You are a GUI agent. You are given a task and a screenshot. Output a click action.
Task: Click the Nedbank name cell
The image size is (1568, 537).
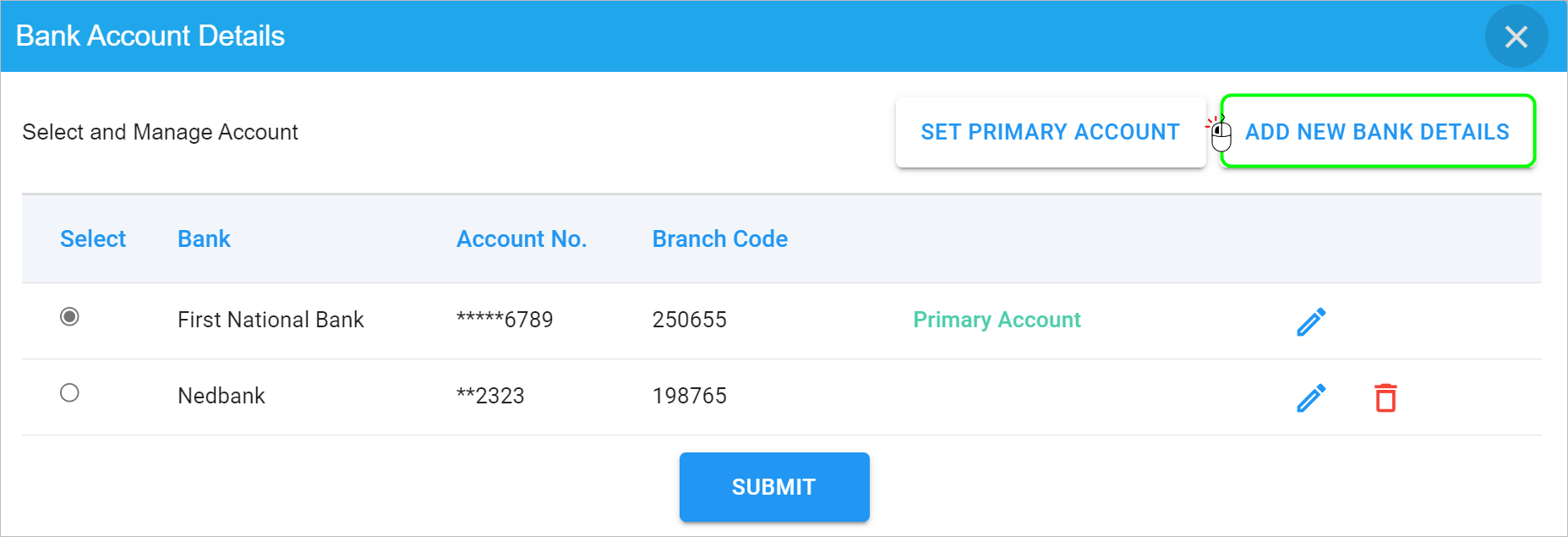(x=221, y=396)
